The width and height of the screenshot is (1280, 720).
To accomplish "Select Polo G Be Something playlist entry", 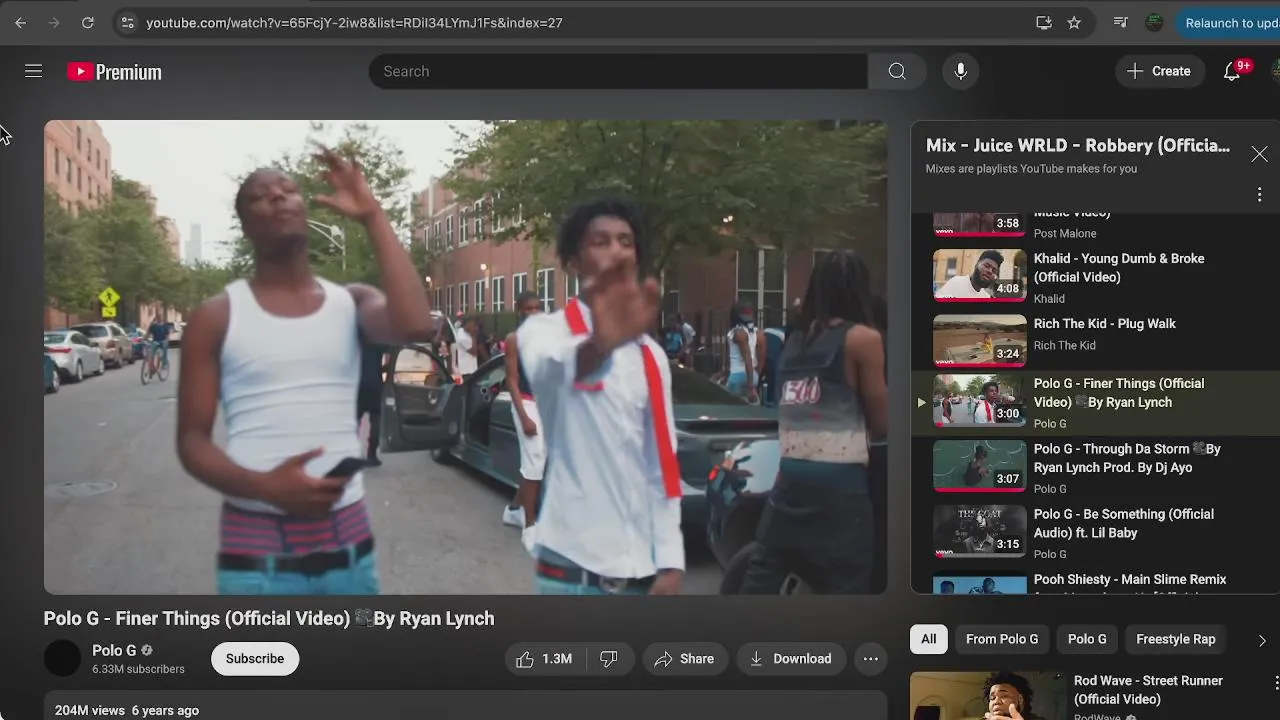I will (1096, 532).
